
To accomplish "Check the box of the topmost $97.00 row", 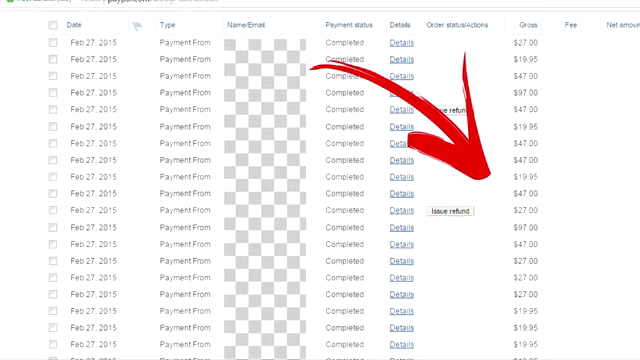I will click(53, 93).
